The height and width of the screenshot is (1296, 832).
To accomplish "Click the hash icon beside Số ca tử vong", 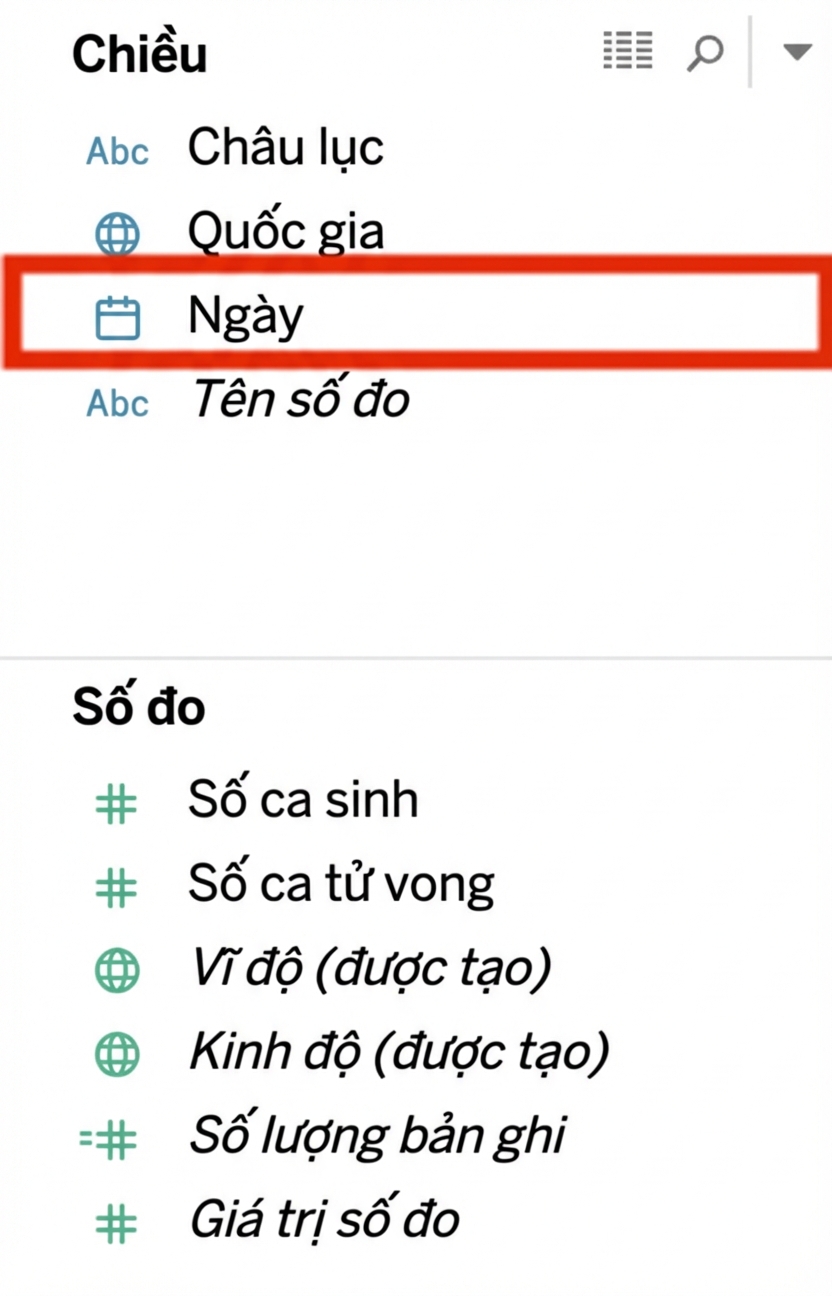I will (116, 887).
